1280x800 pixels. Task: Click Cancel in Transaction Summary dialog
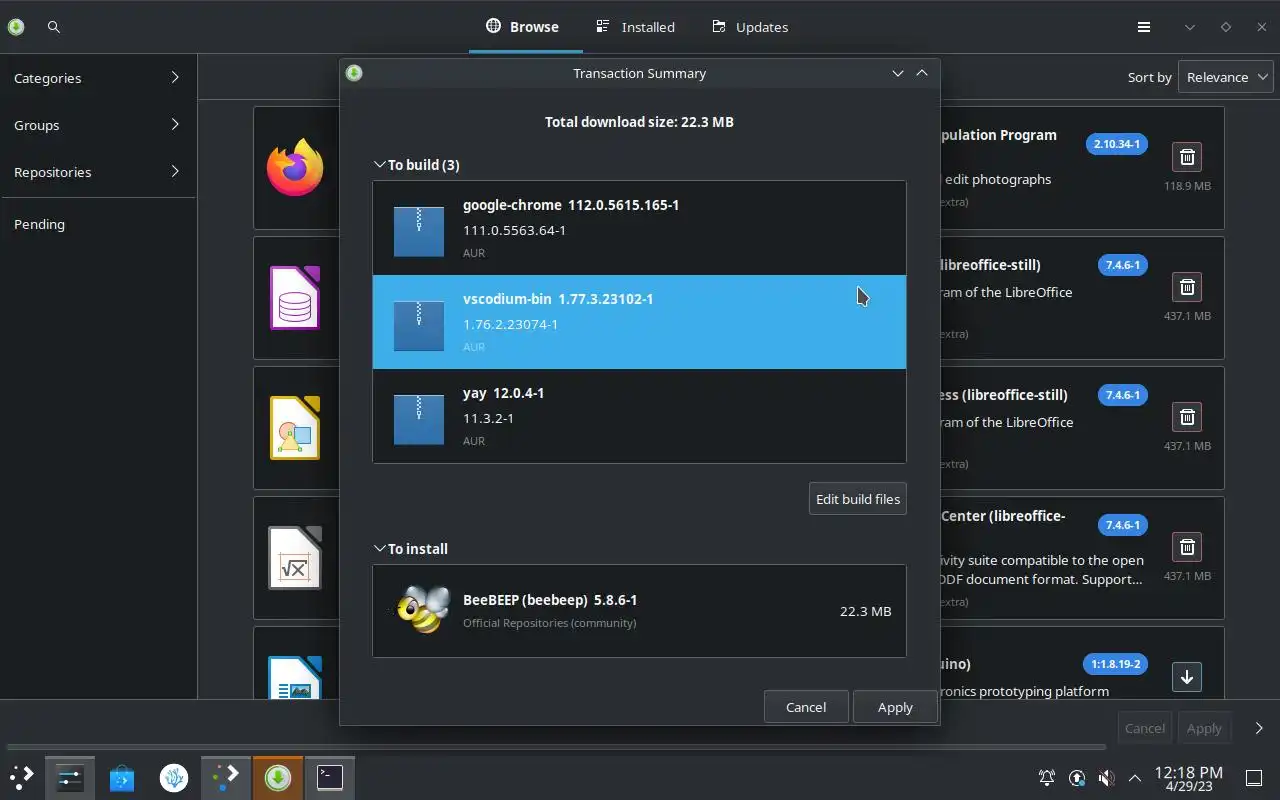806,707
